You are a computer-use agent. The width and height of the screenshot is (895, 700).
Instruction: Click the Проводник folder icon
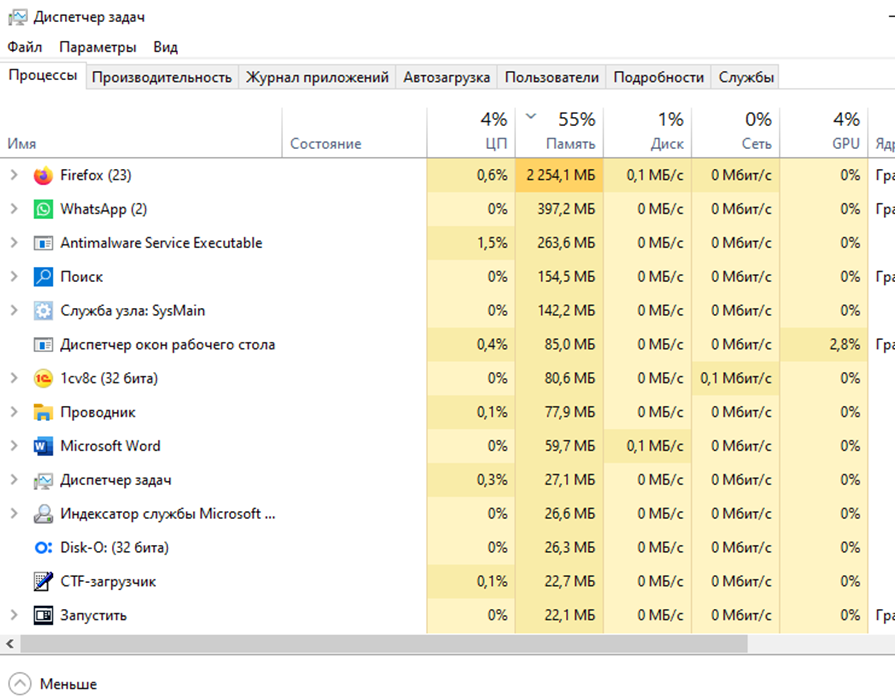click(x=43, y=413)
